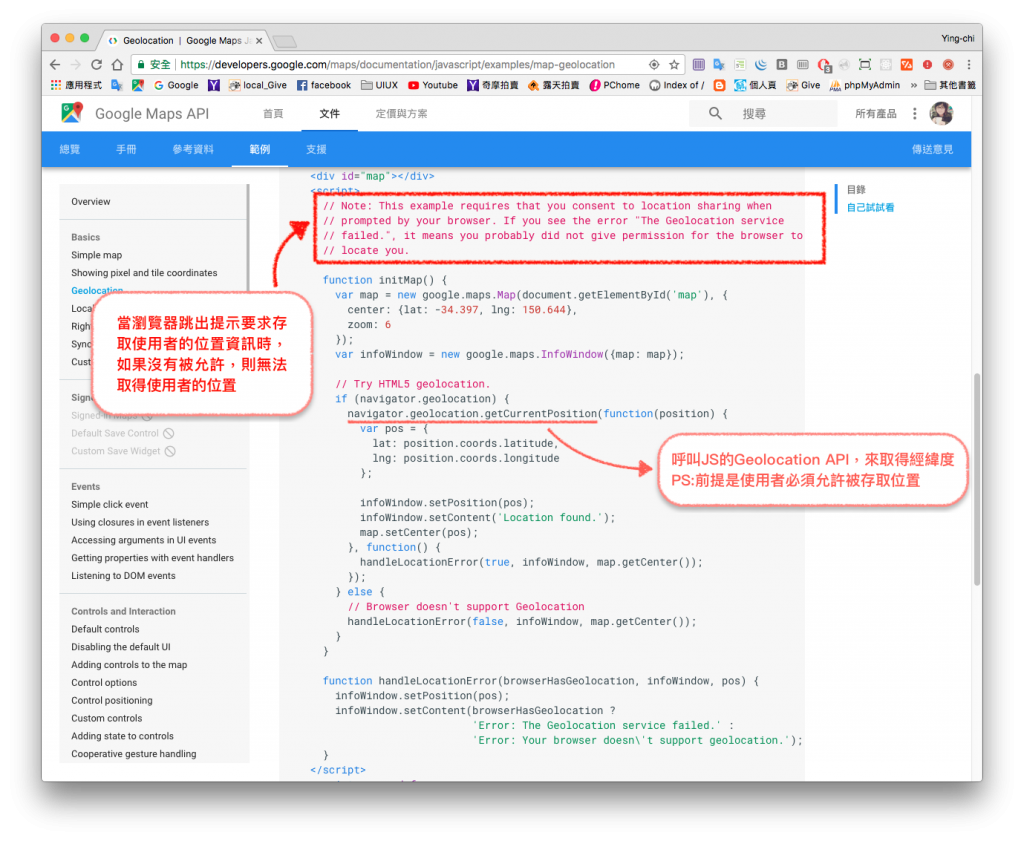Click the location access icon in address bar

654,65
